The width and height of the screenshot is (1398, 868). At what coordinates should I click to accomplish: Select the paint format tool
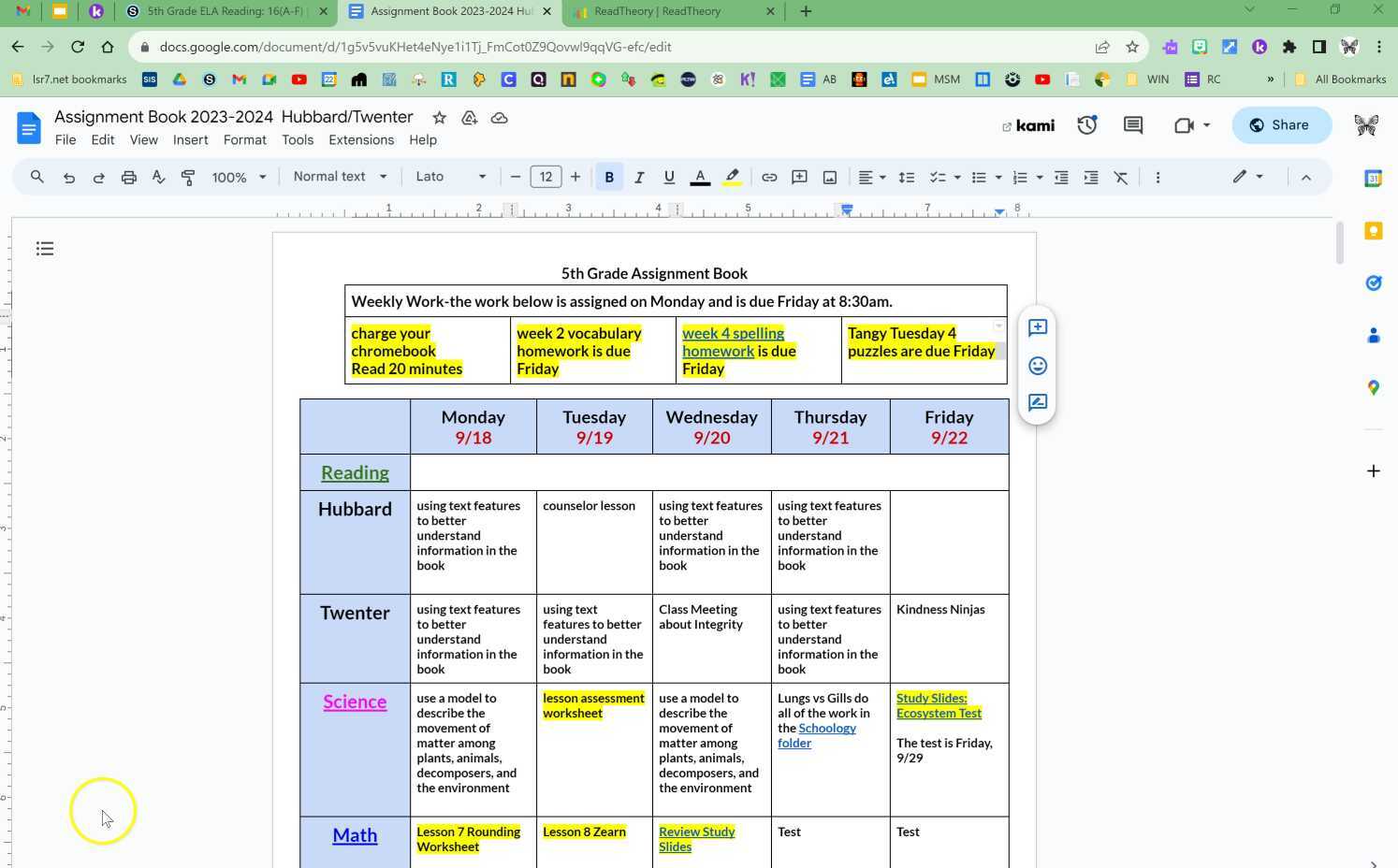pyautogui.click(x=187, y=177)
